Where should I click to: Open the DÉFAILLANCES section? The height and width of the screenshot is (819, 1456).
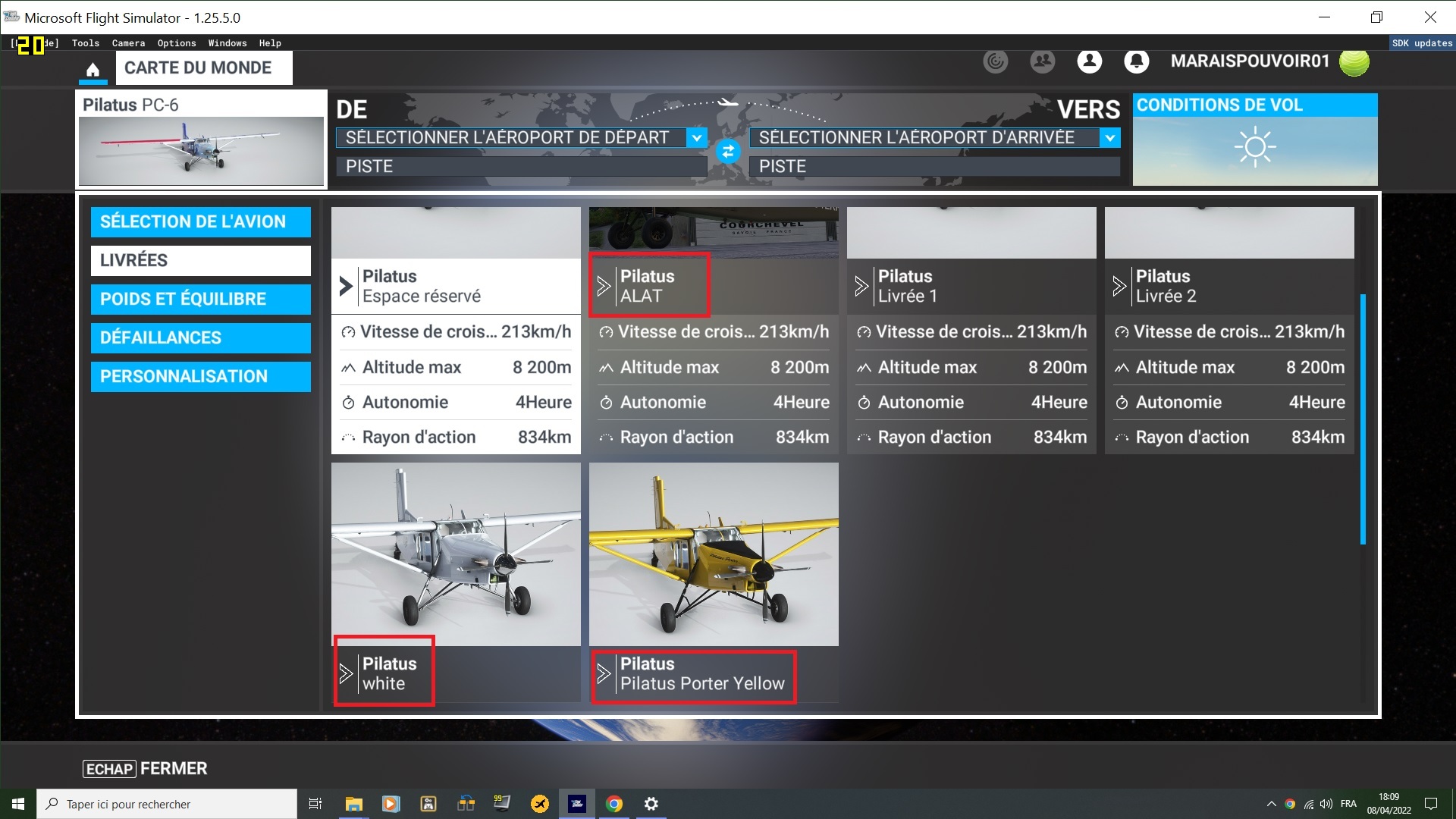click(x=200, y=337)
